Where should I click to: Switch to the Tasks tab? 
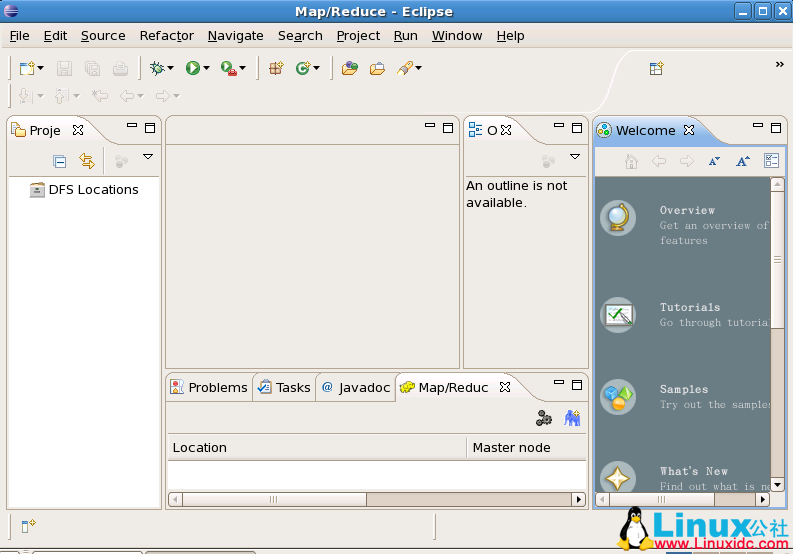click(x=284, y=388)
